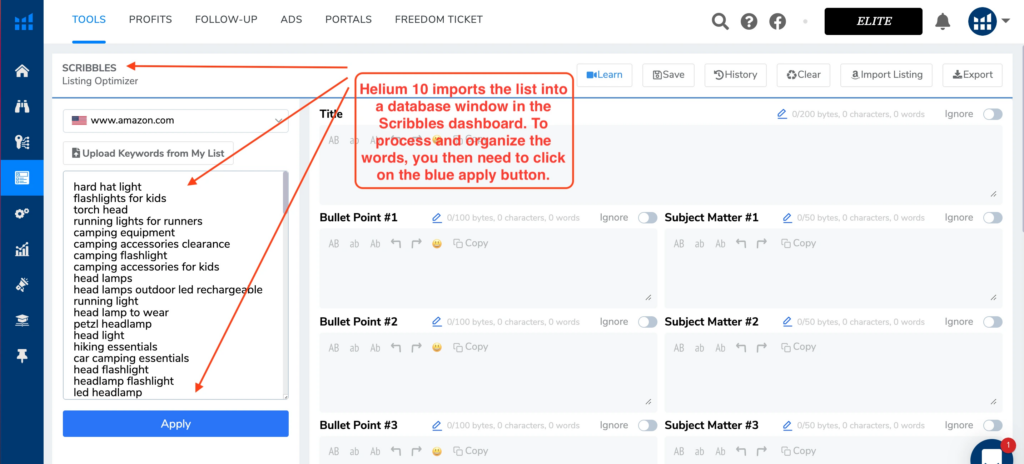Screen dimensions: 1024x464
Task: Redo in the Bullet Point #1 toolbar
Action: (x=416, y=243)
